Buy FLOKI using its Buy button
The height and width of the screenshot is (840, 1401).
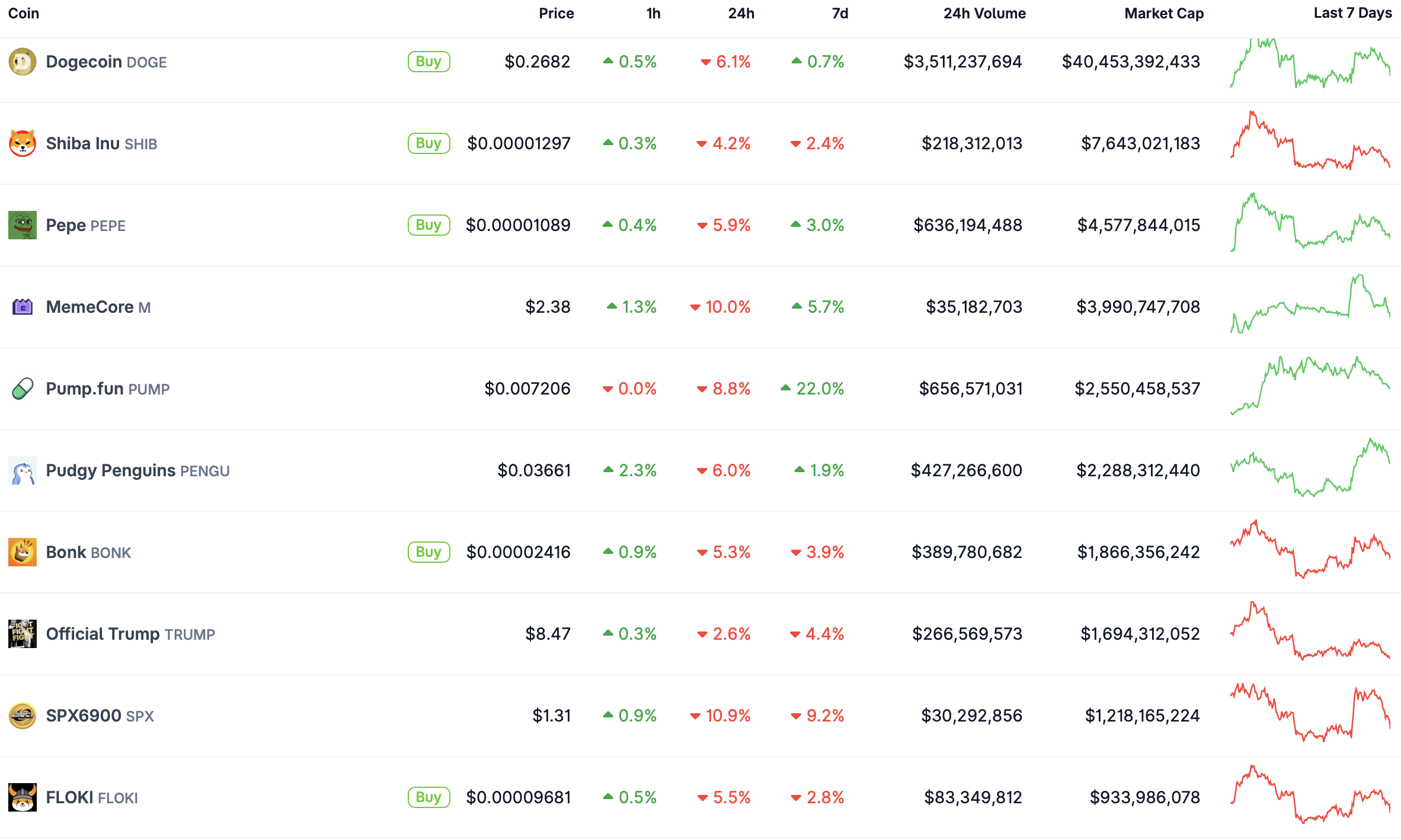point(428,797)
